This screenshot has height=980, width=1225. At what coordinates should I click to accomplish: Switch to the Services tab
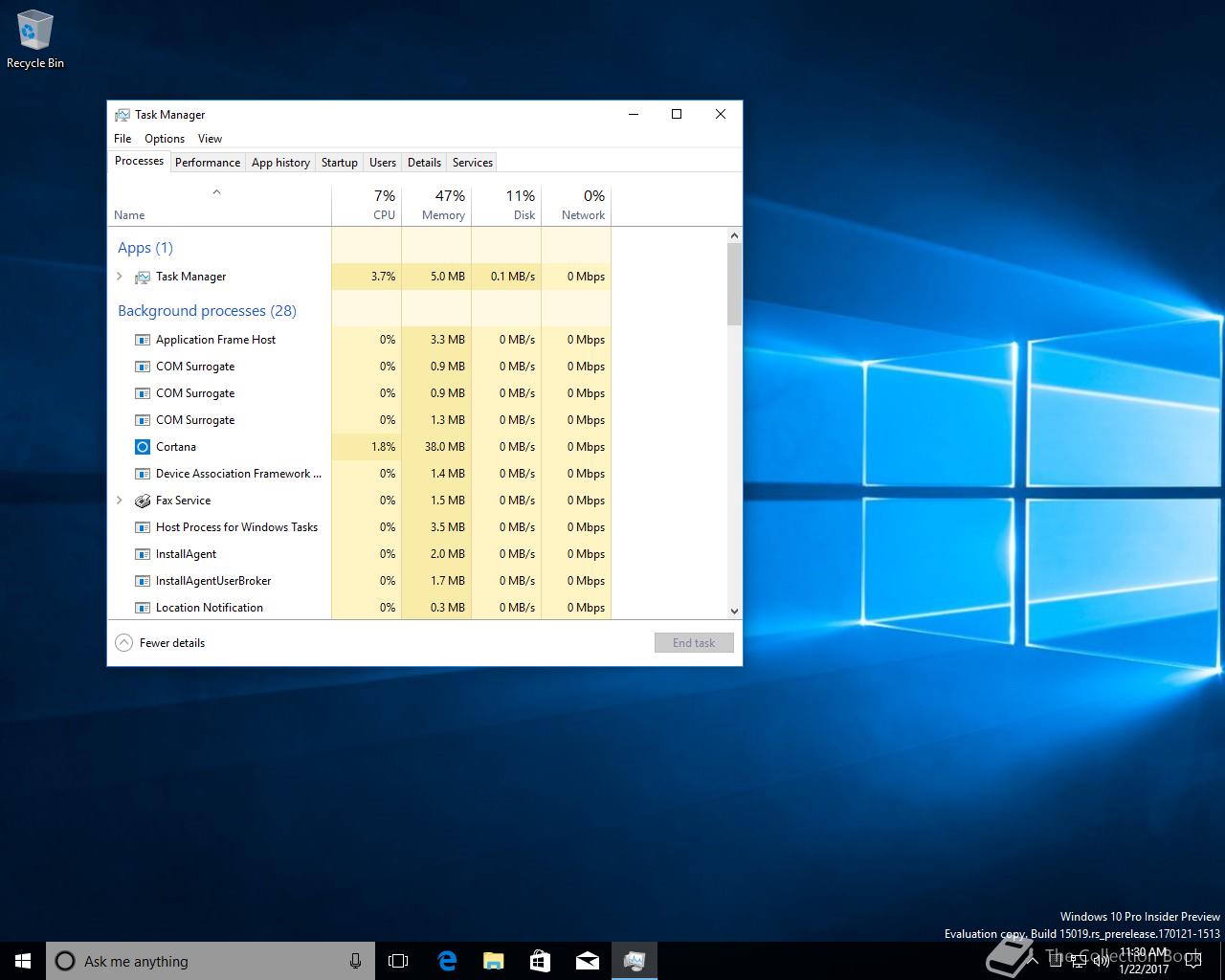(473, 163)
